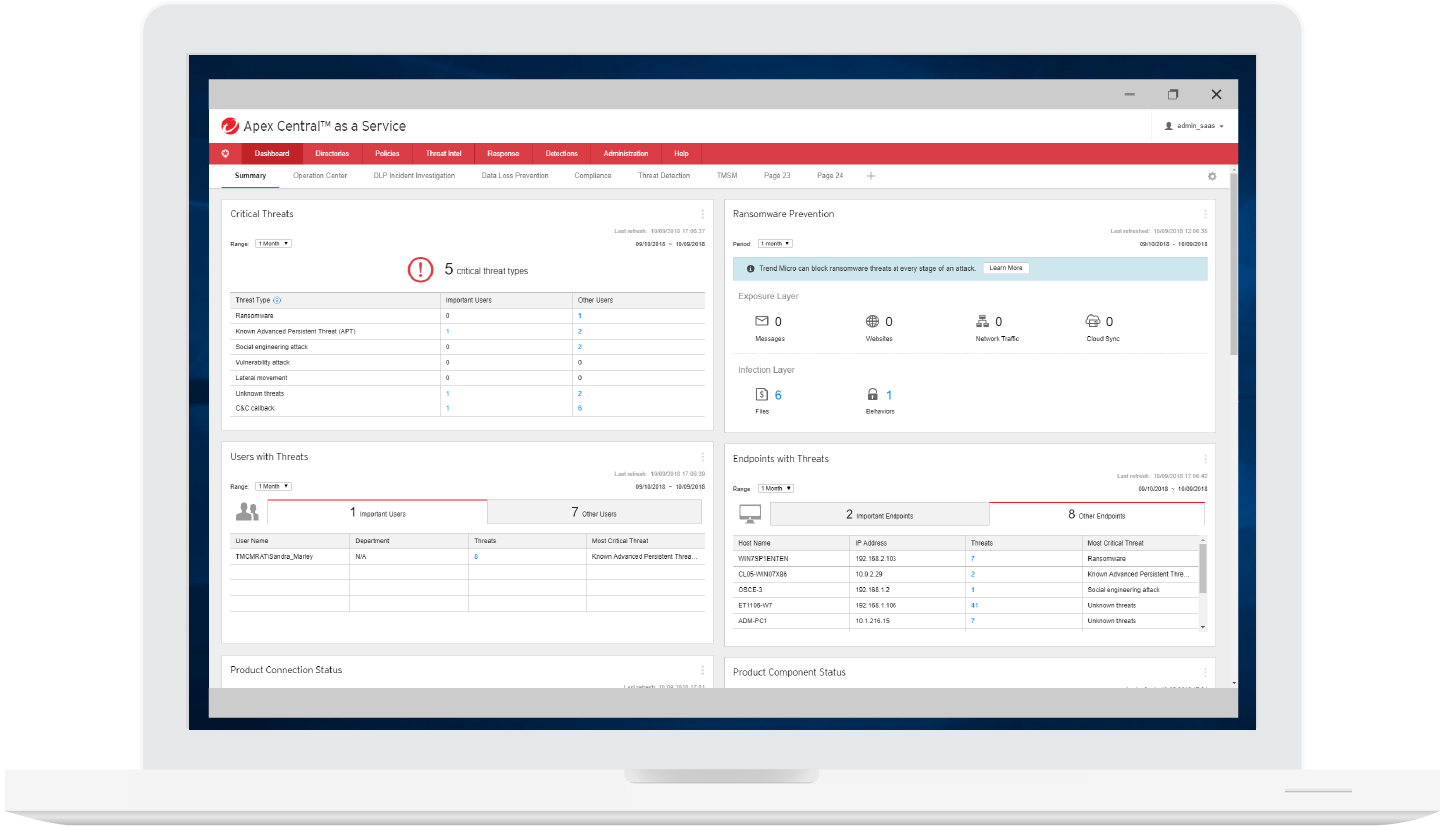The width and height of the screenshot is (1440, 826).
Task: Open the Endpoints with Threats Range dropdown
Action: pyautogui.click(x=775, y=488)
